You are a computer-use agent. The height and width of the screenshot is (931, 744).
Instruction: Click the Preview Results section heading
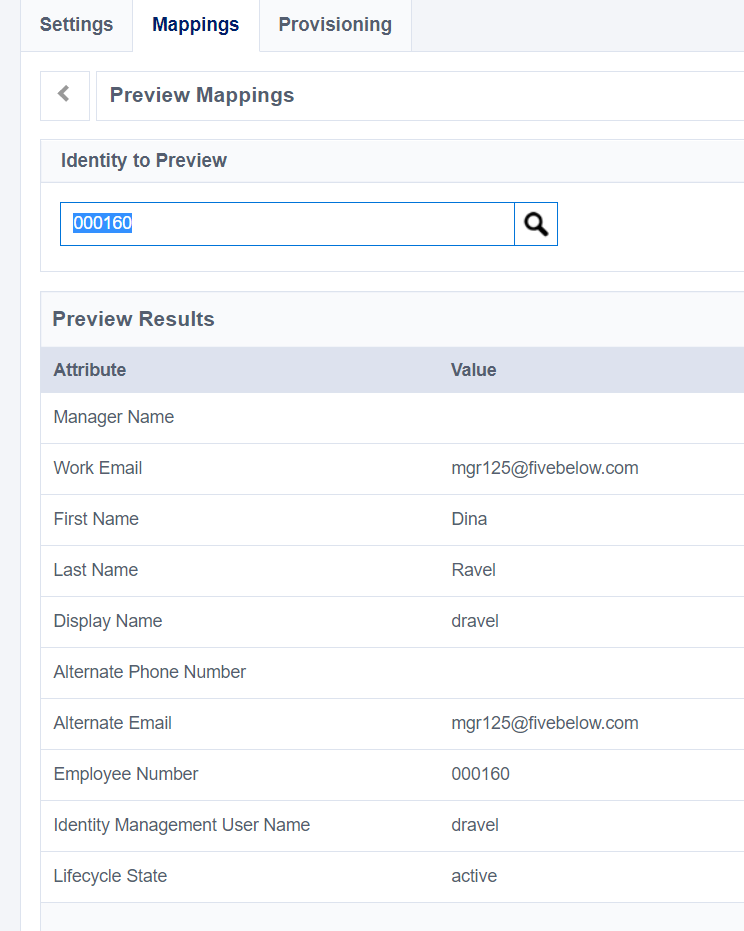tap(133, 319)
